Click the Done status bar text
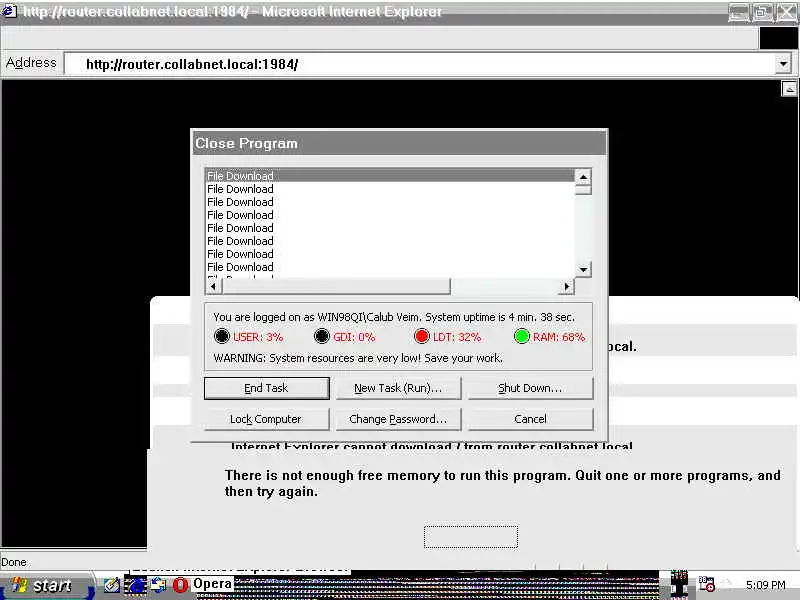 (x=14, y=562)
